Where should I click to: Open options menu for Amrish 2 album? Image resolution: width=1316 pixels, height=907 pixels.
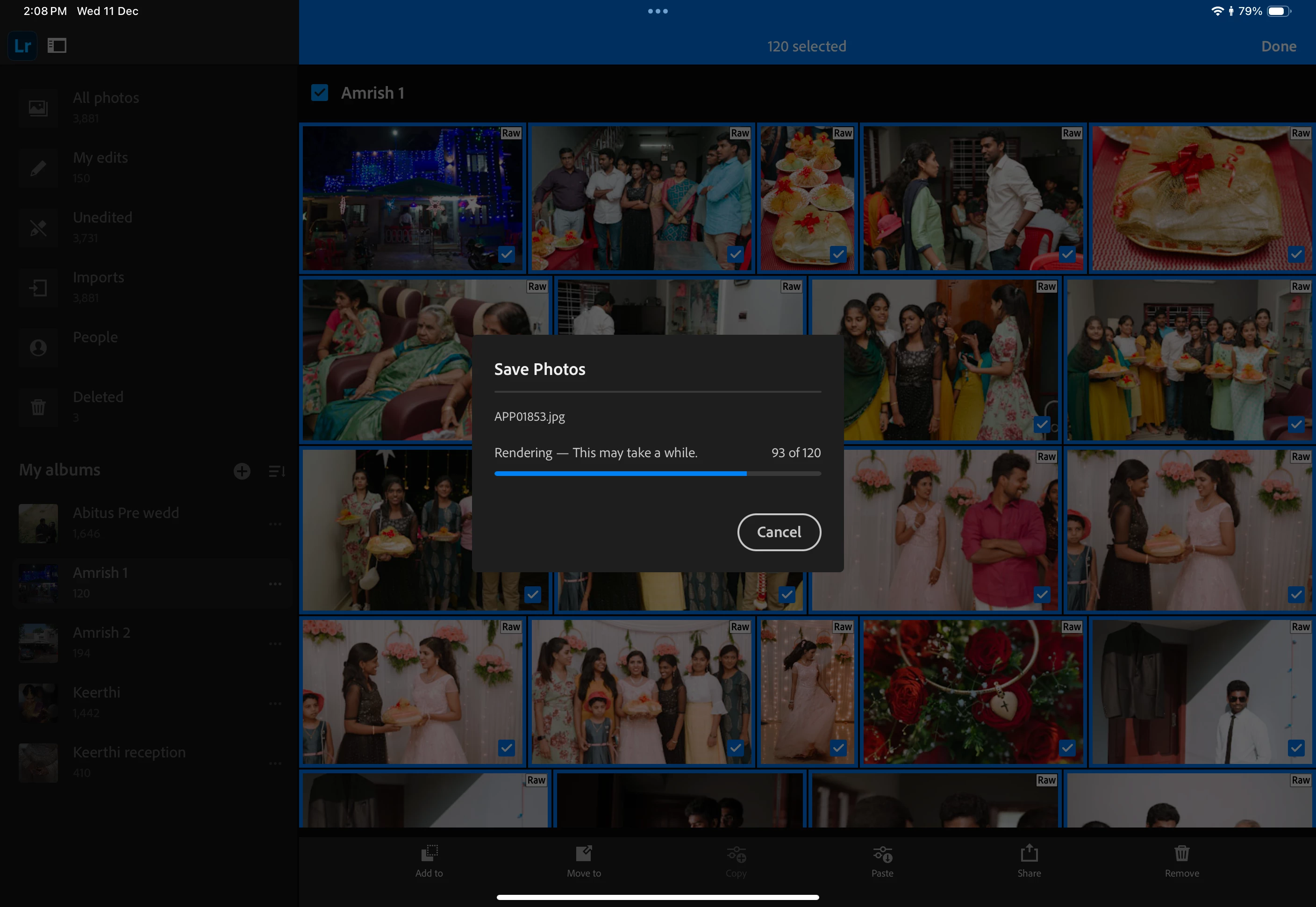coord(275,643)
